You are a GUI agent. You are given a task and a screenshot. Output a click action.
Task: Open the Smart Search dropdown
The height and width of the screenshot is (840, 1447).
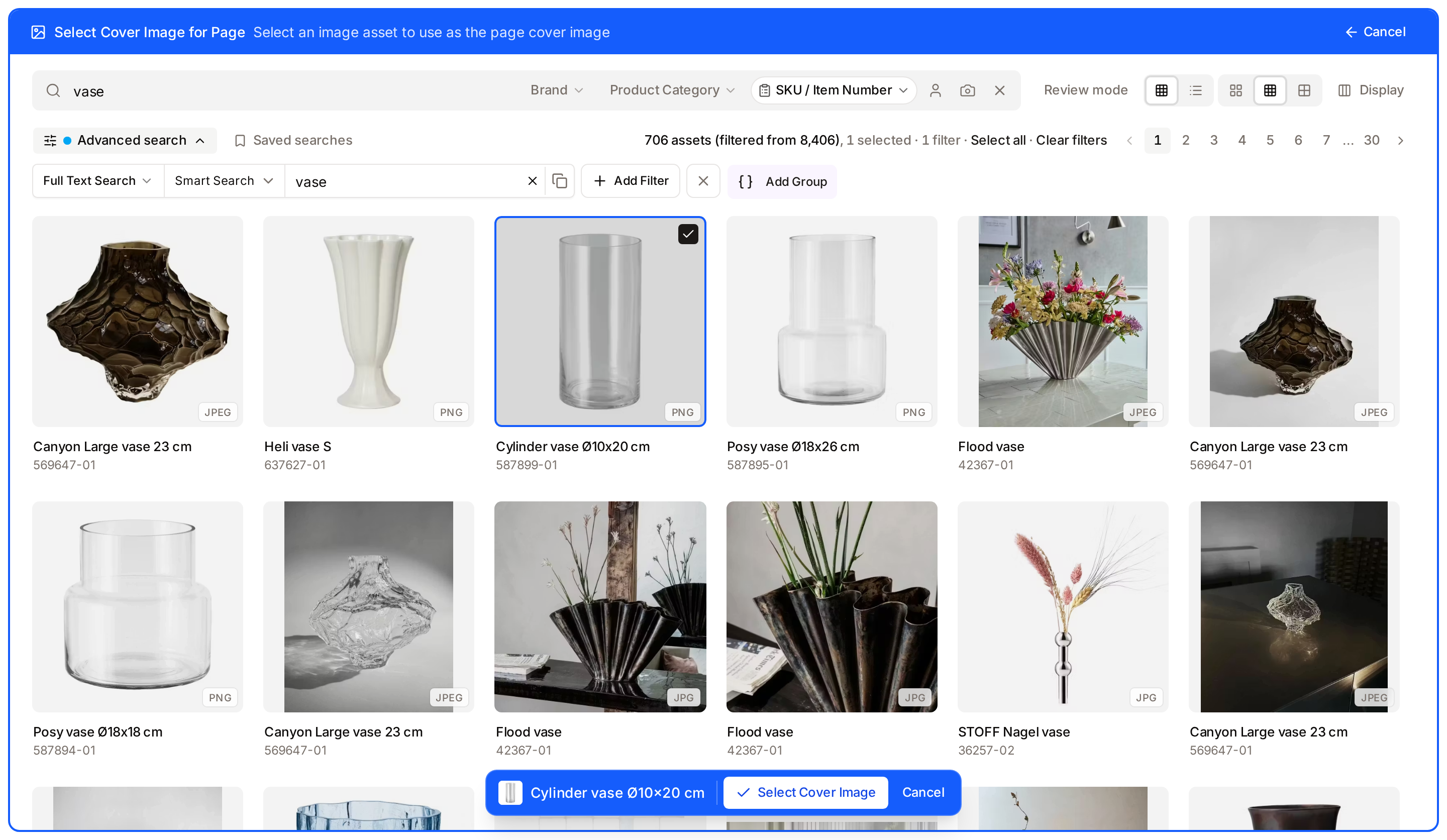pyautogui.click(x=224, y=181)
